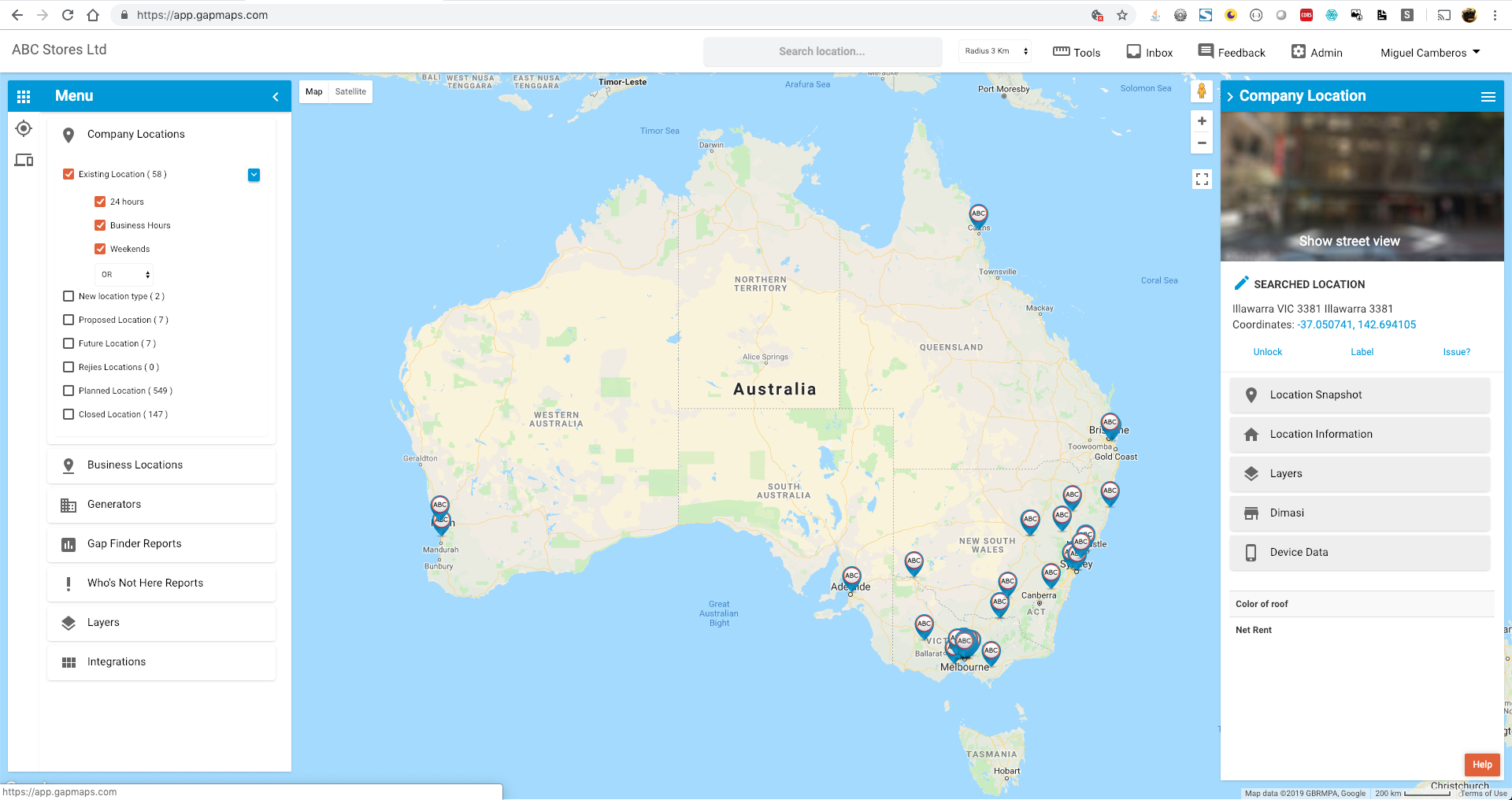Open Business Locations menu section

[x=161, y=465]
